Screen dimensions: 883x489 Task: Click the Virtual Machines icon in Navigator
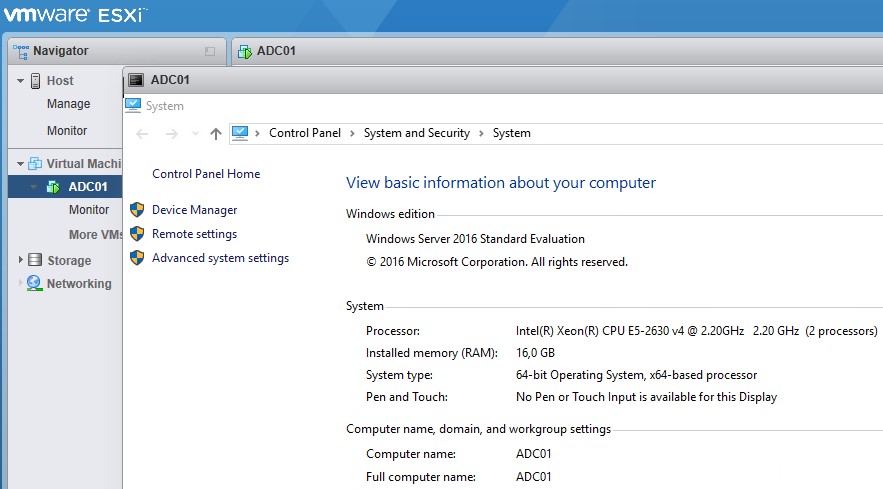(x=35, y=164)
